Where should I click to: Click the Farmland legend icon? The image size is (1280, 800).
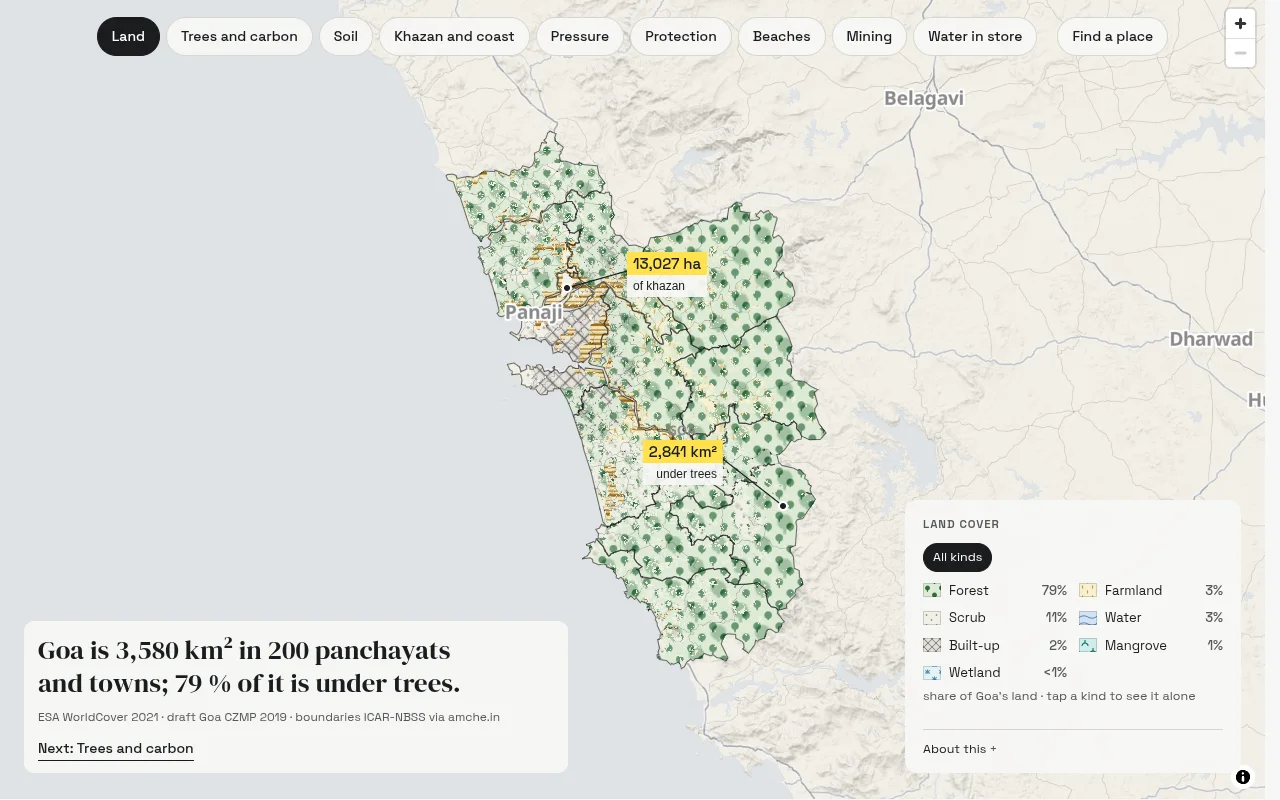click(x=1088, y=590)
